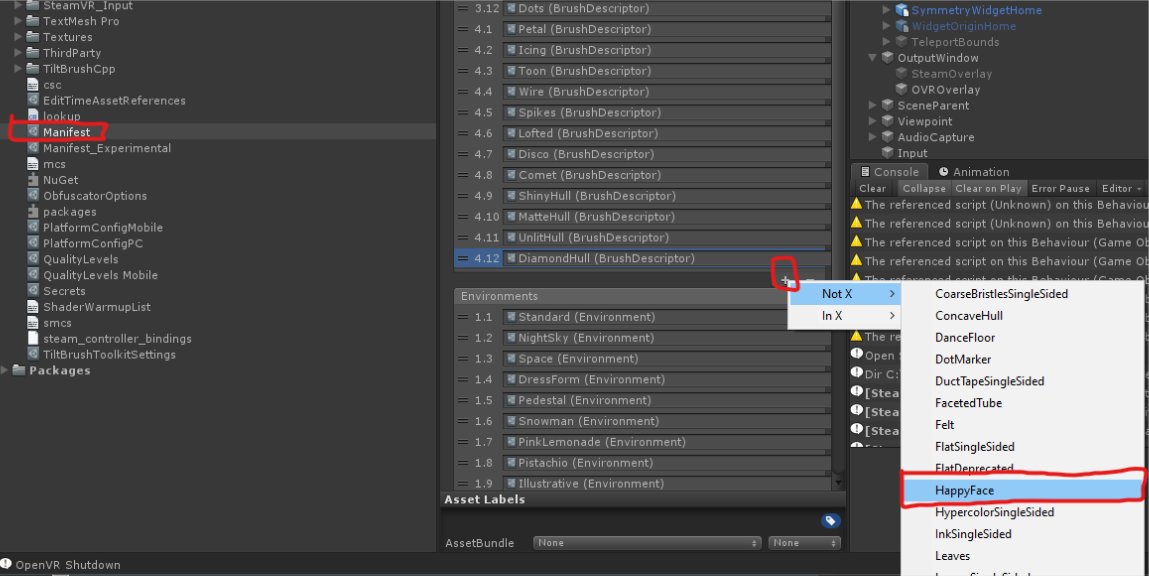Image resolution: width=1149 pixels, height=576 pixels.
Task: Click the OpenVR Shutdown icon in the status bar
Action: [8, 564]
